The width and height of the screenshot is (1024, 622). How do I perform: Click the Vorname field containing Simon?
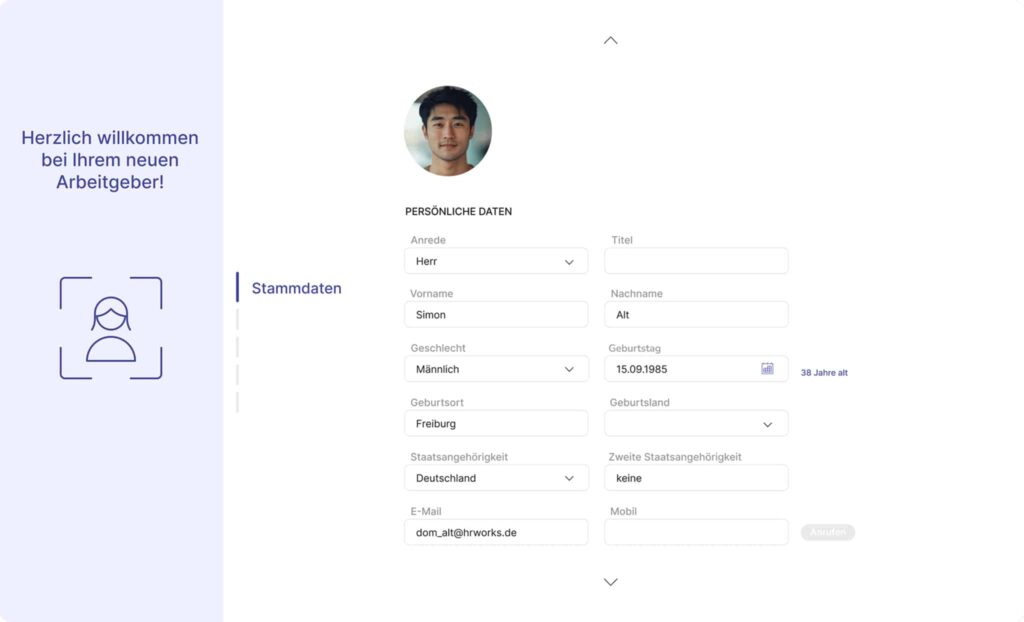click(496, 315)
